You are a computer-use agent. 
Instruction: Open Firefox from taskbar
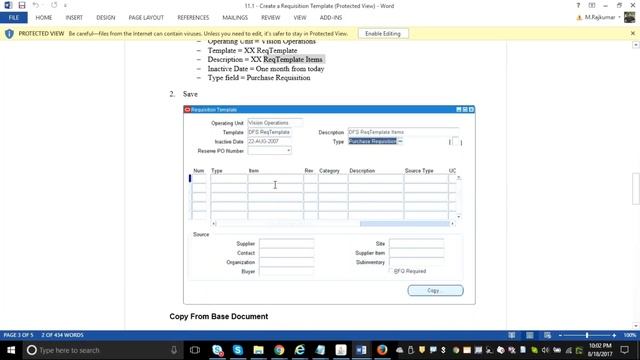point(382,350)
